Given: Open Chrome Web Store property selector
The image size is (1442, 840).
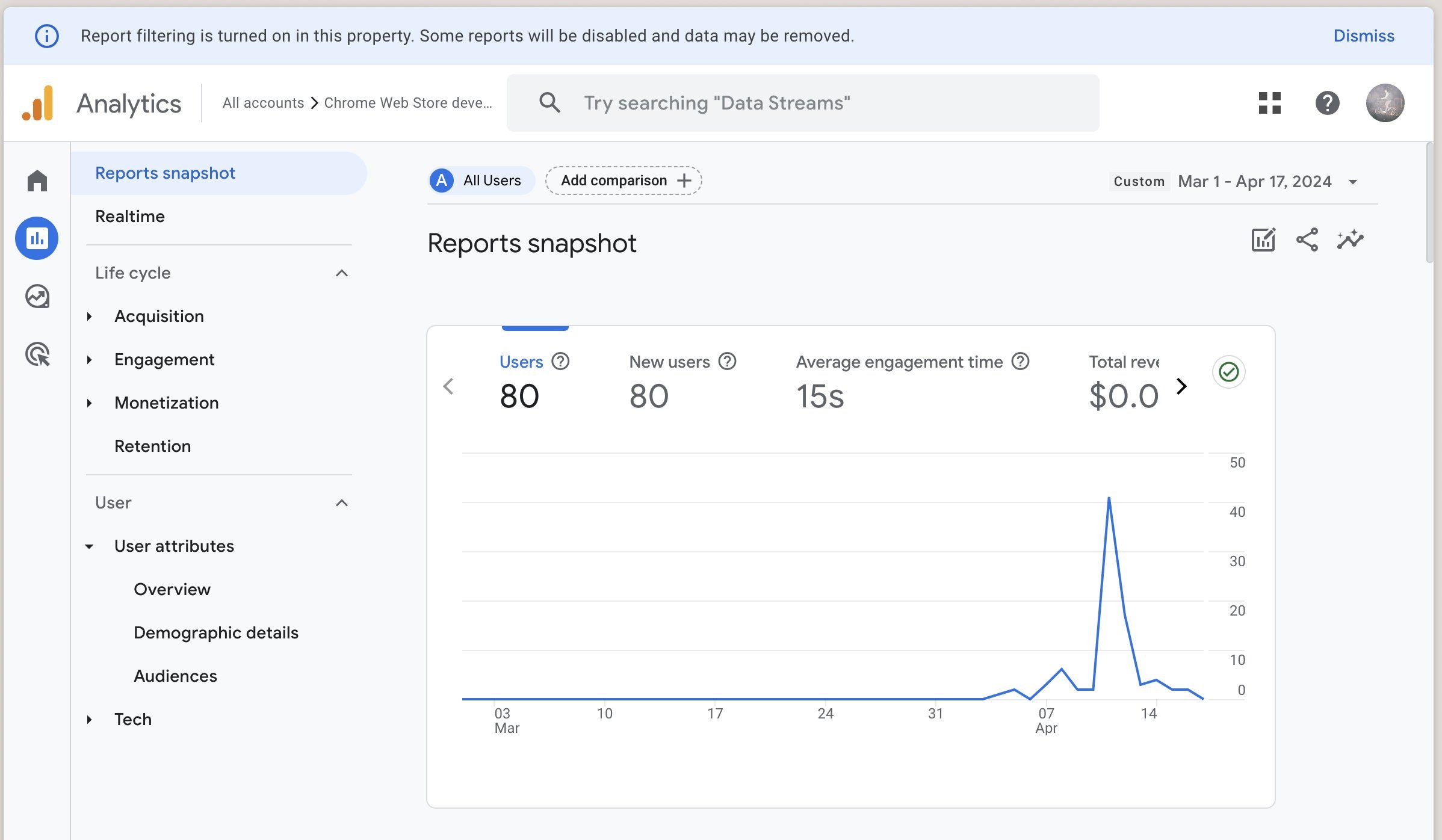Looking at the screenshot, I should pyautogui.click(x=408, y=103).
